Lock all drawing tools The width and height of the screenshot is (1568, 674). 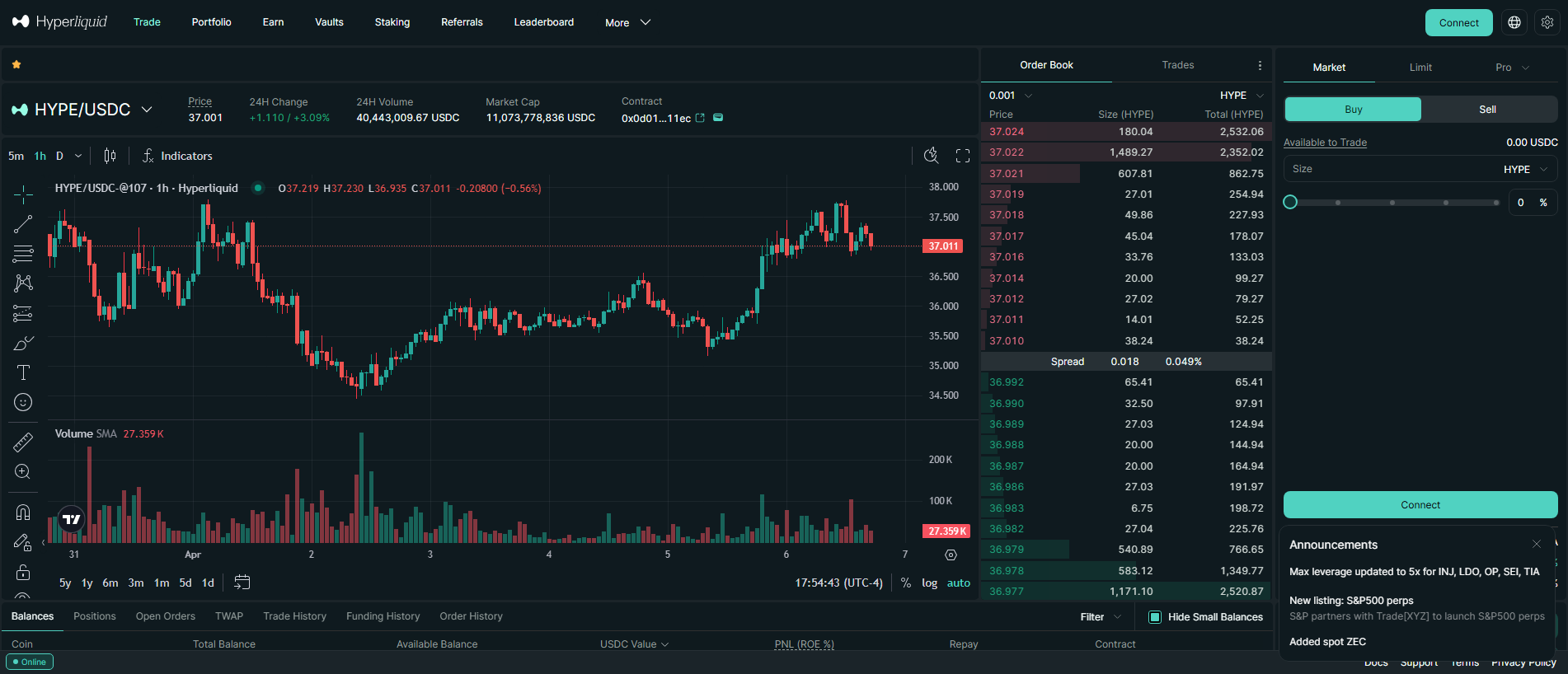(x=23, y=572)
